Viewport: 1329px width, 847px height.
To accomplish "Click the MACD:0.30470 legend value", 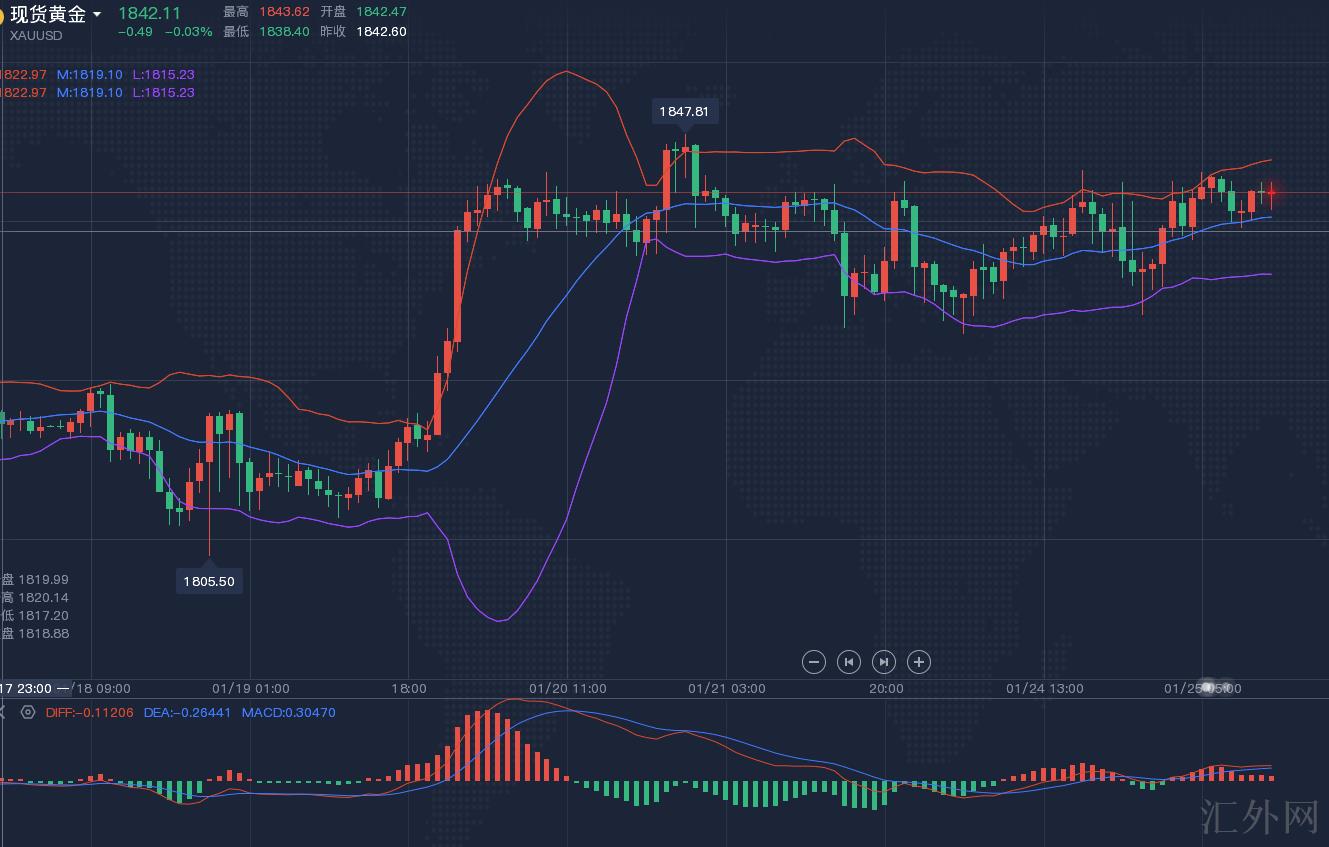I will 289,713.
